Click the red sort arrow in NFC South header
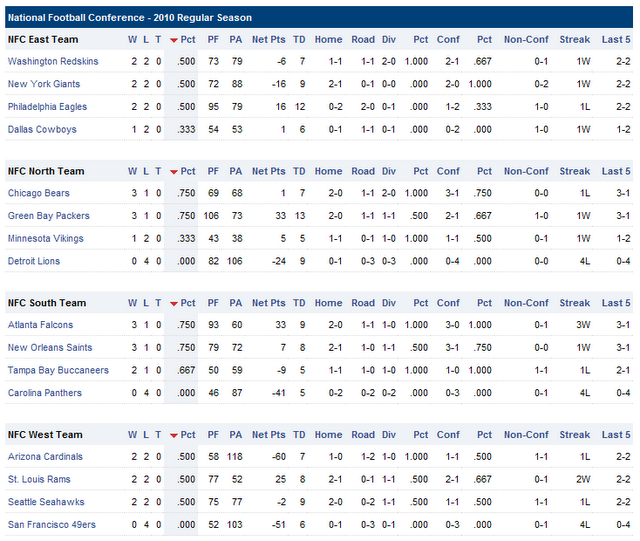Viewport: 640px width, 541px height. coord(174,304)
